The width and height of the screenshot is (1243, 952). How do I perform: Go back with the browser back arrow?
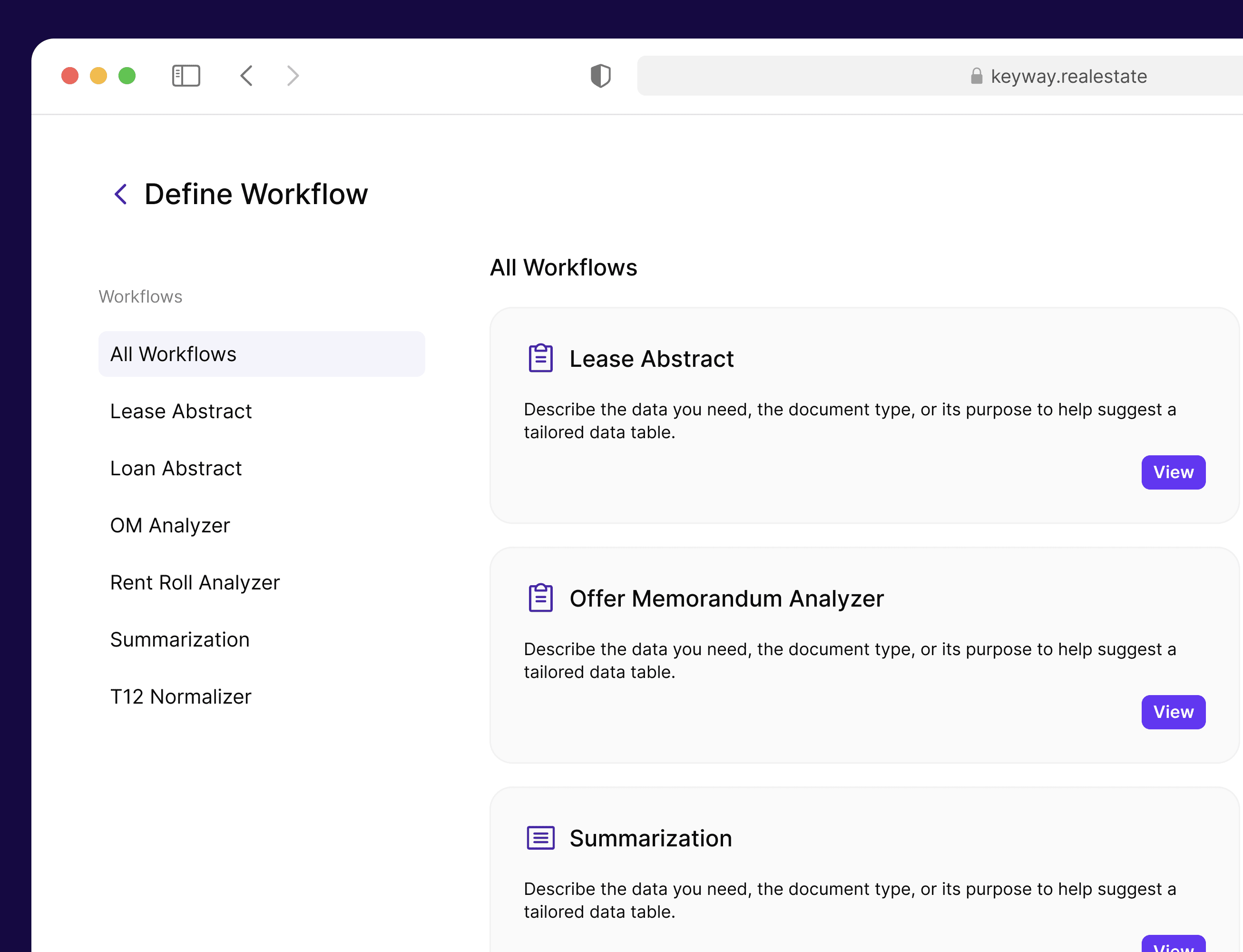246,75
